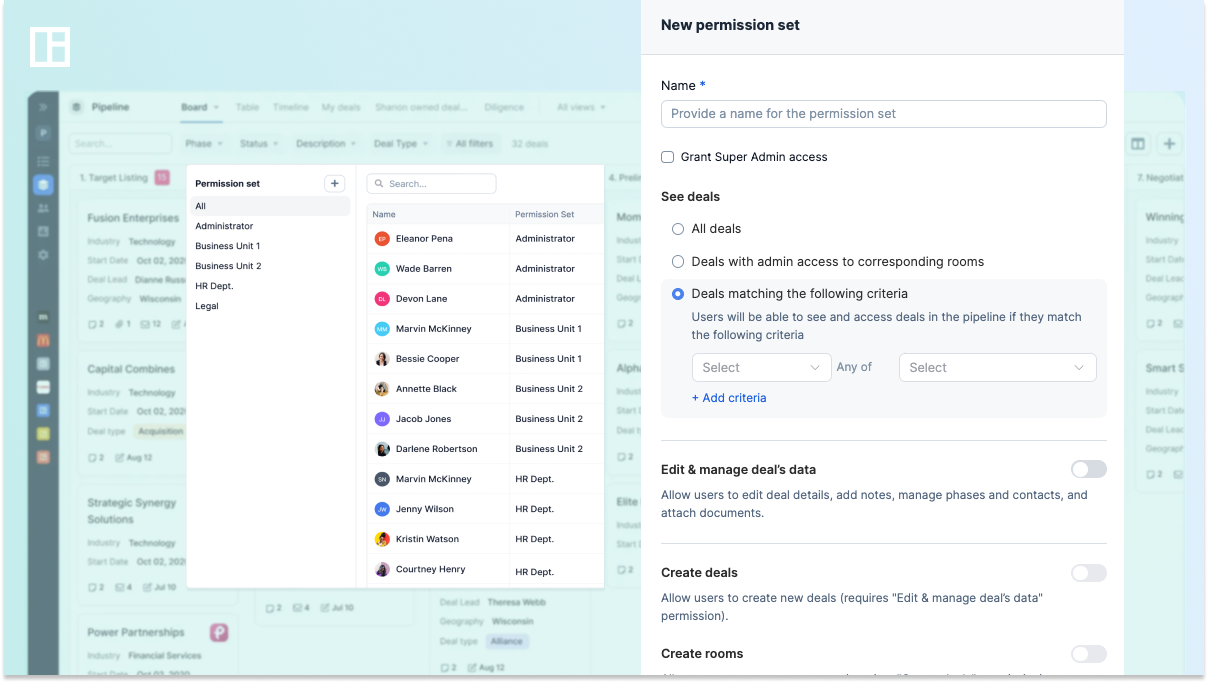Click the All filters button

(469, 144)
